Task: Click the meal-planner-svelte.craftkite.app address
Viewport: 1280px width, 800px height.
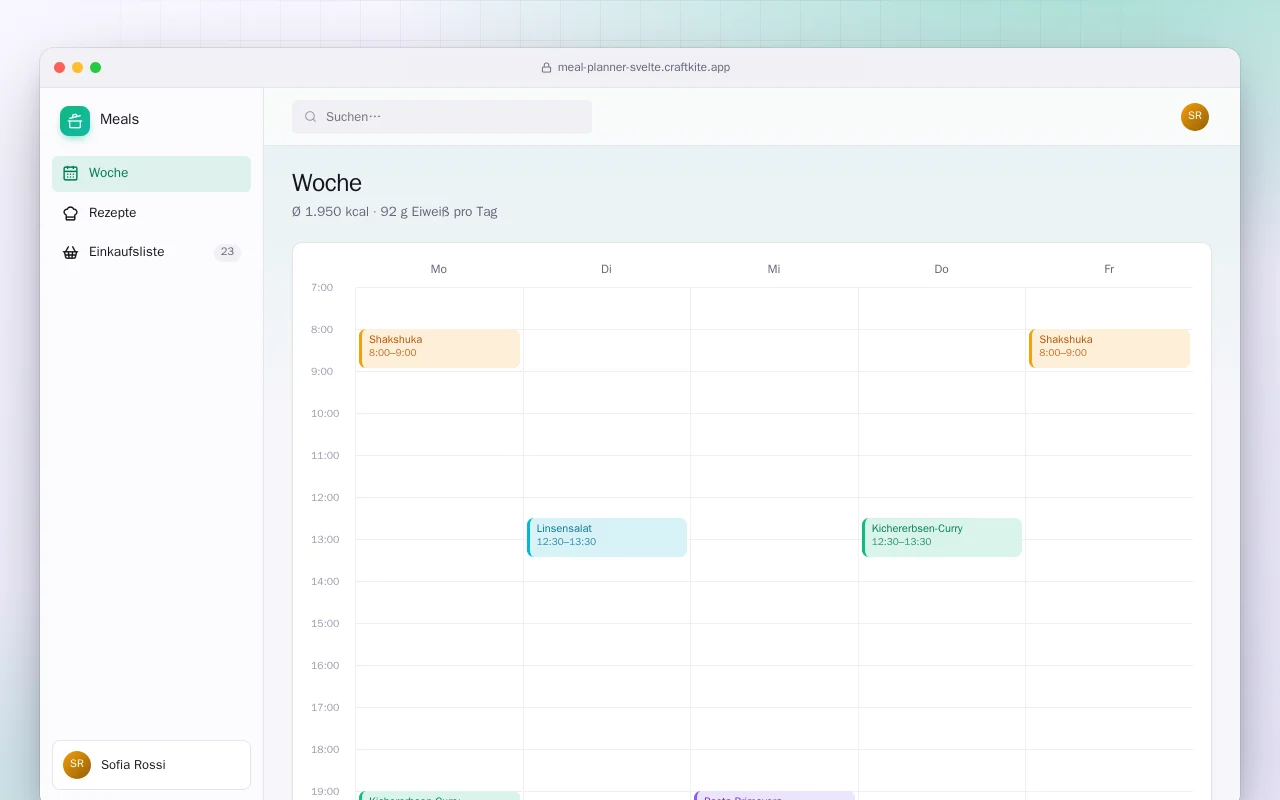Action: click(x=644, y=68)
